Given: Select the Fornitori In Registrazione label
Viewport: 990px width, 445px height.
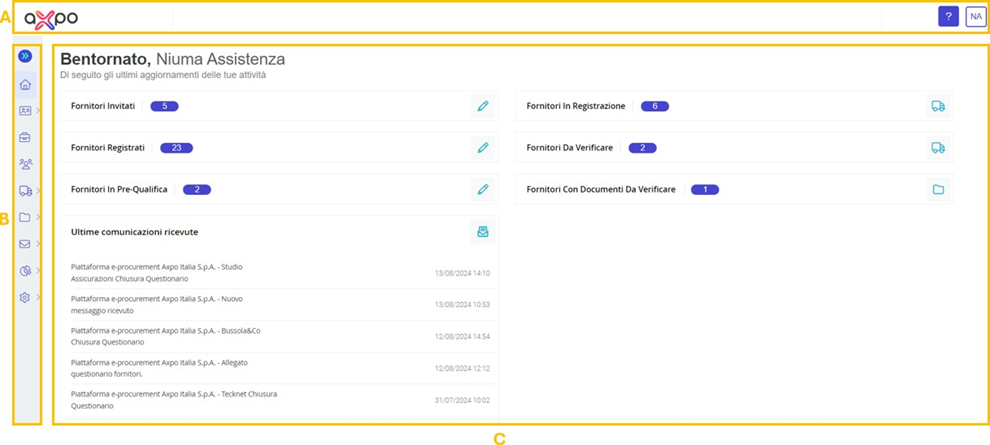Looking at the screenshot, I should click(576, 106).
